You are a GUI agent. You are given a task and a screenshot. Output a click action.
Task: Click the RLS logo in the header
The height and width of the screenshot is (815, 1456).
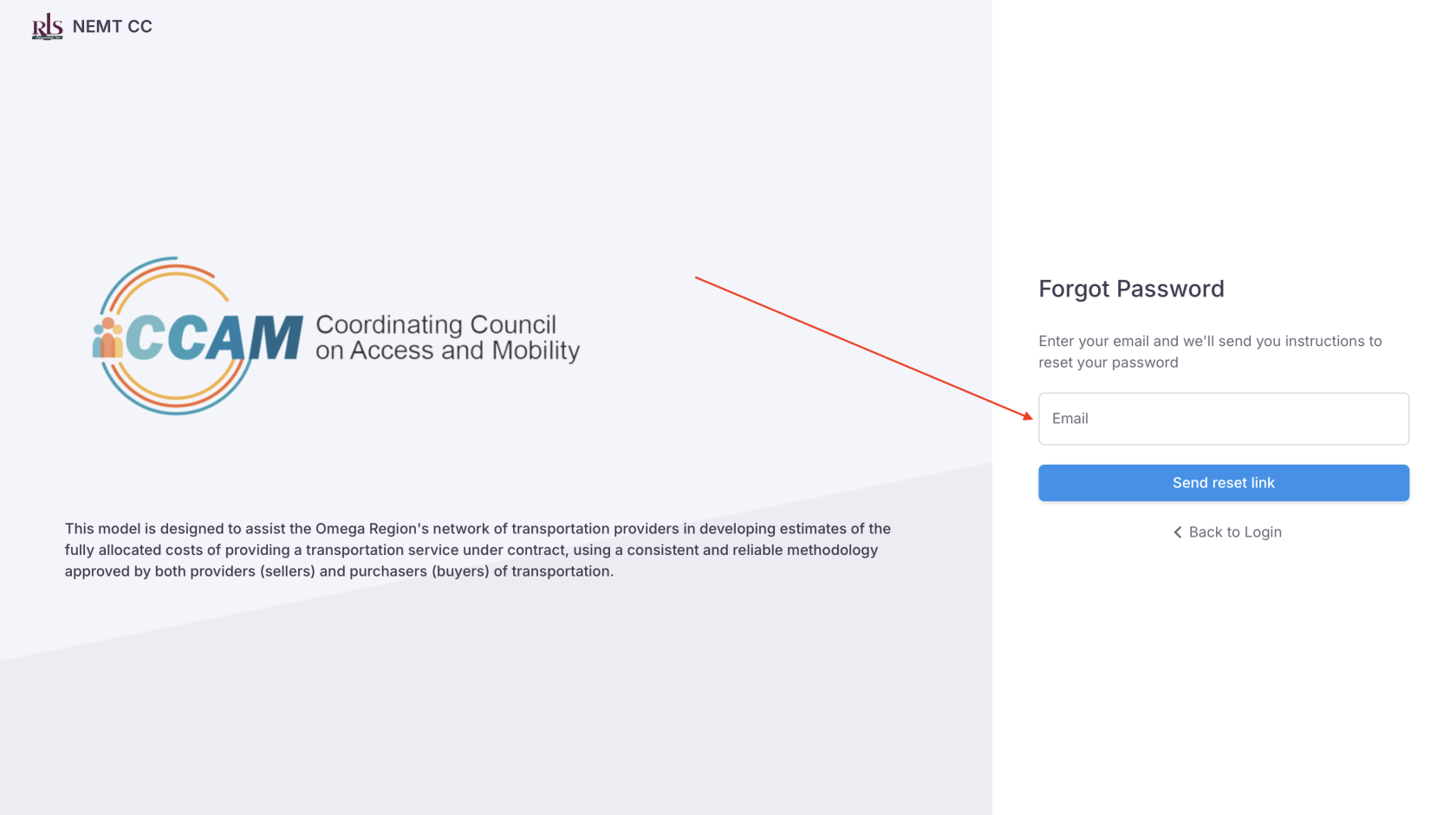(x=47, y=27)
